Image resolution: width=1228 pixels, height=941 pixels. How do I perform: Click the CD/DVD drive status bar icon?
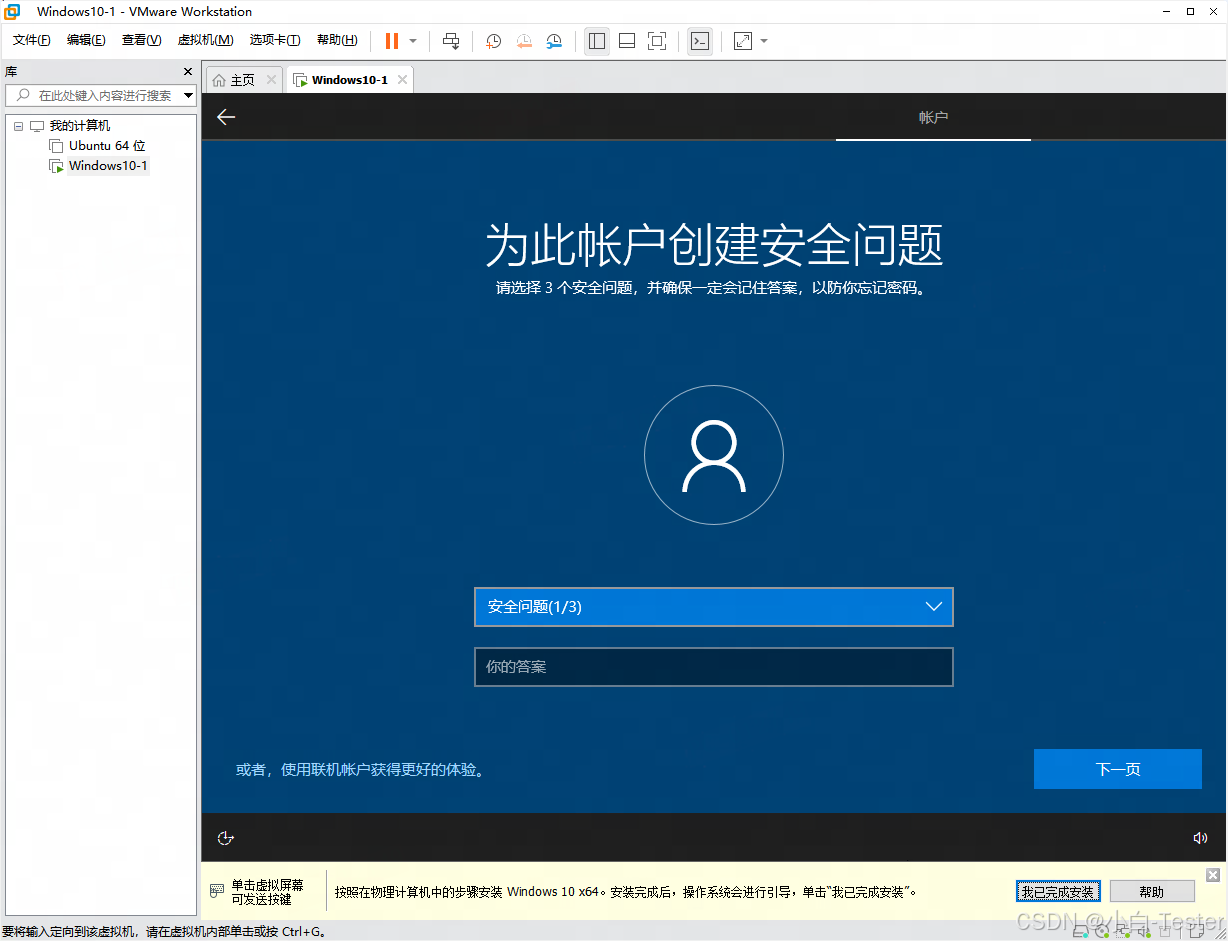[1103, 932]
